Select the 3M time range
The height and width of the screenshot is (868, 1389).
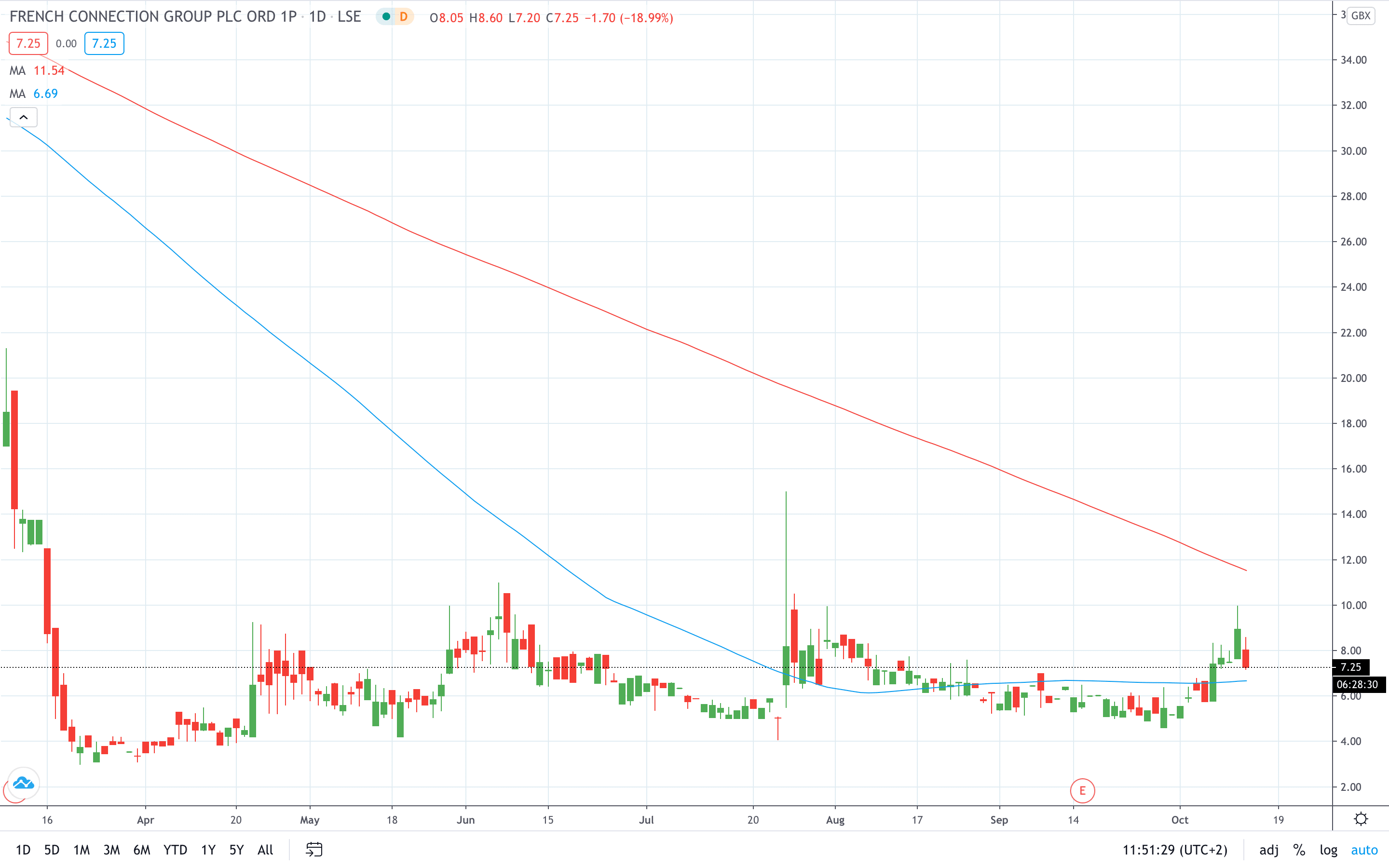(111, 850)
